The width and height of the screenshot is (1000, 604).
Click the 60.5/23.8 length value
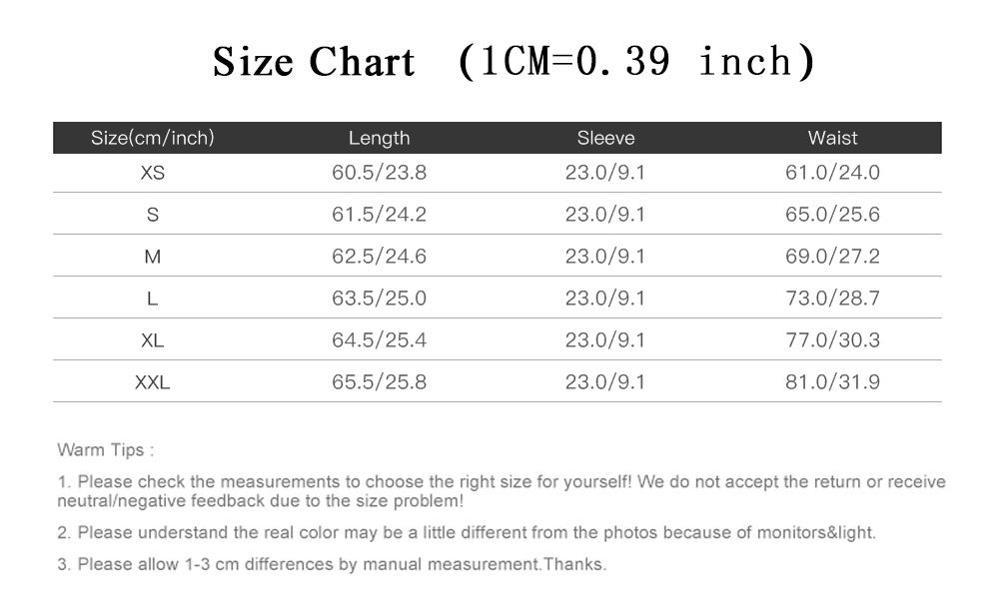click(x=379, y=173)
